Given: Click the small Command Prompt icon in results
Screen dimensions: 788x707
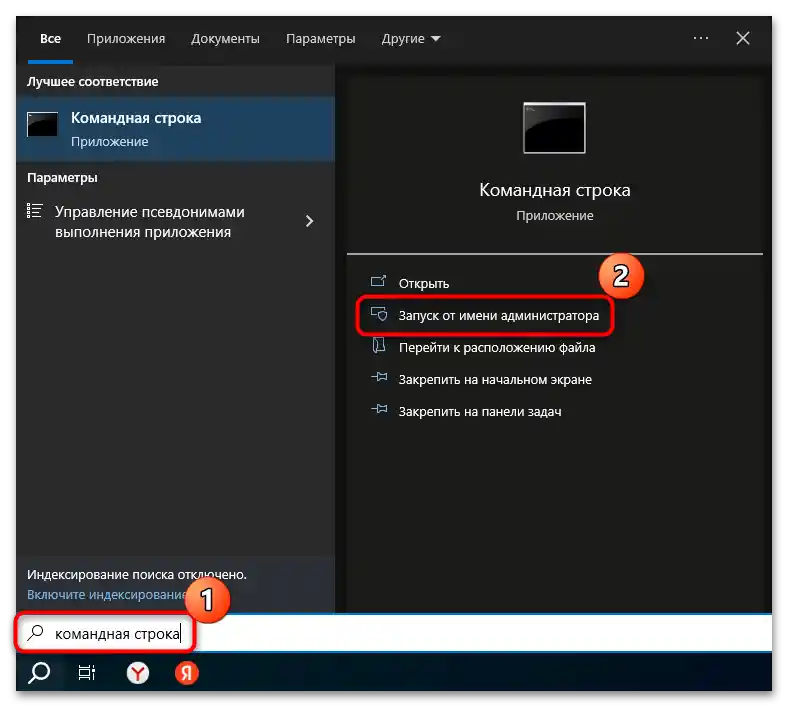Looking at the screenshot, I should [42, 124].
